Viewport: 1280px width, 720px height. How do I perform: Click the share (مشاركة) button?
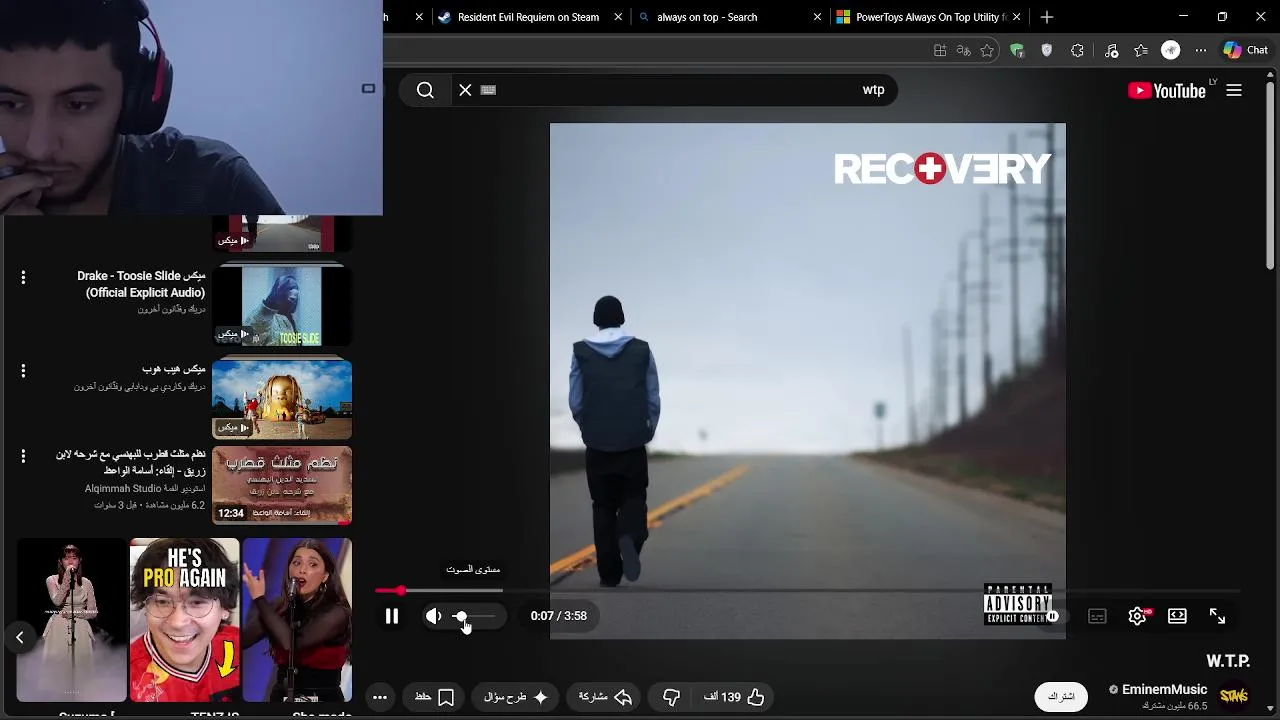pyautogui.click(x=604, y=697)
